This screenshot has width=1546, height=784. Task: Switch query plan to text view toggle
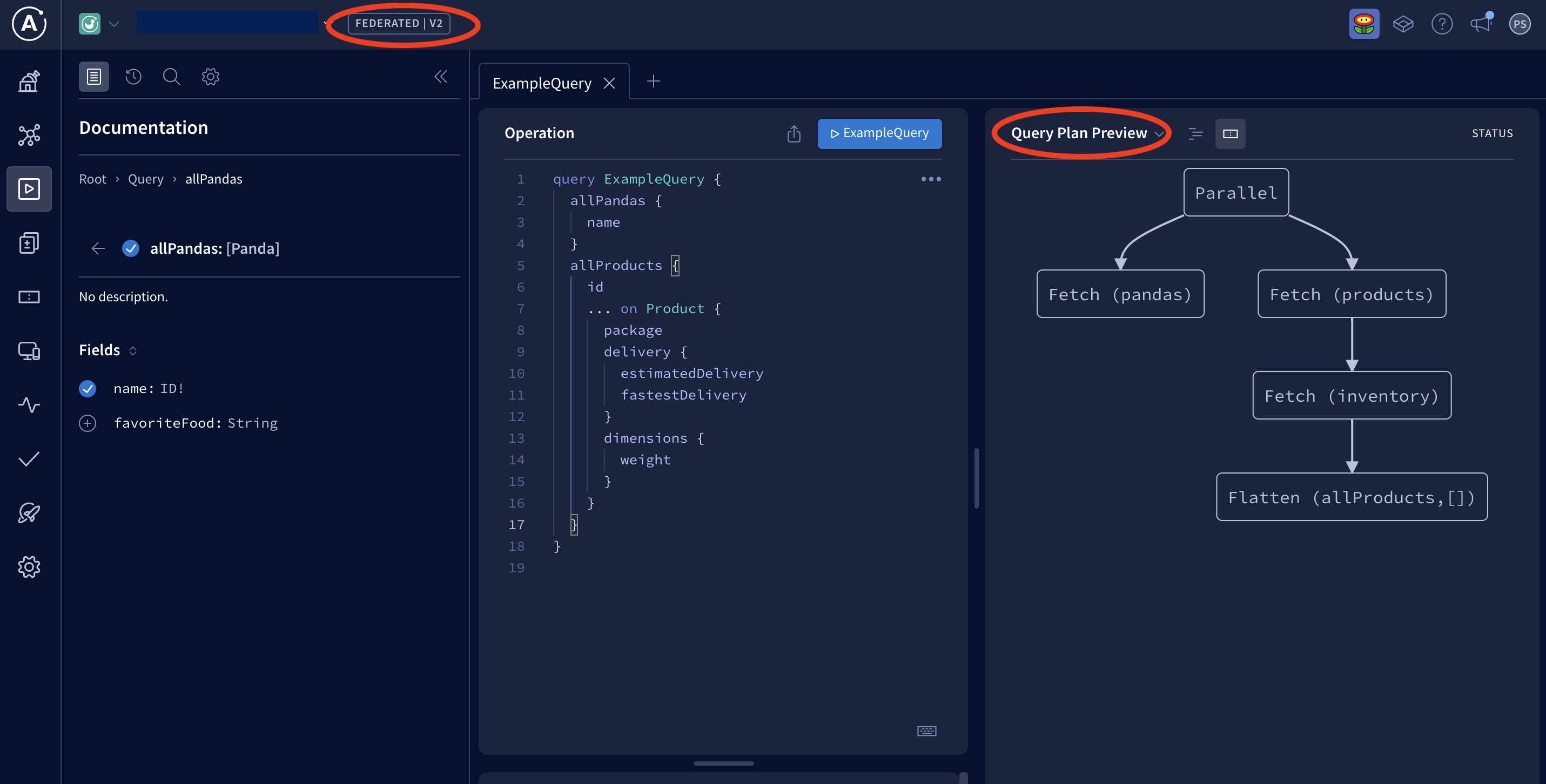pos(1195,133)
